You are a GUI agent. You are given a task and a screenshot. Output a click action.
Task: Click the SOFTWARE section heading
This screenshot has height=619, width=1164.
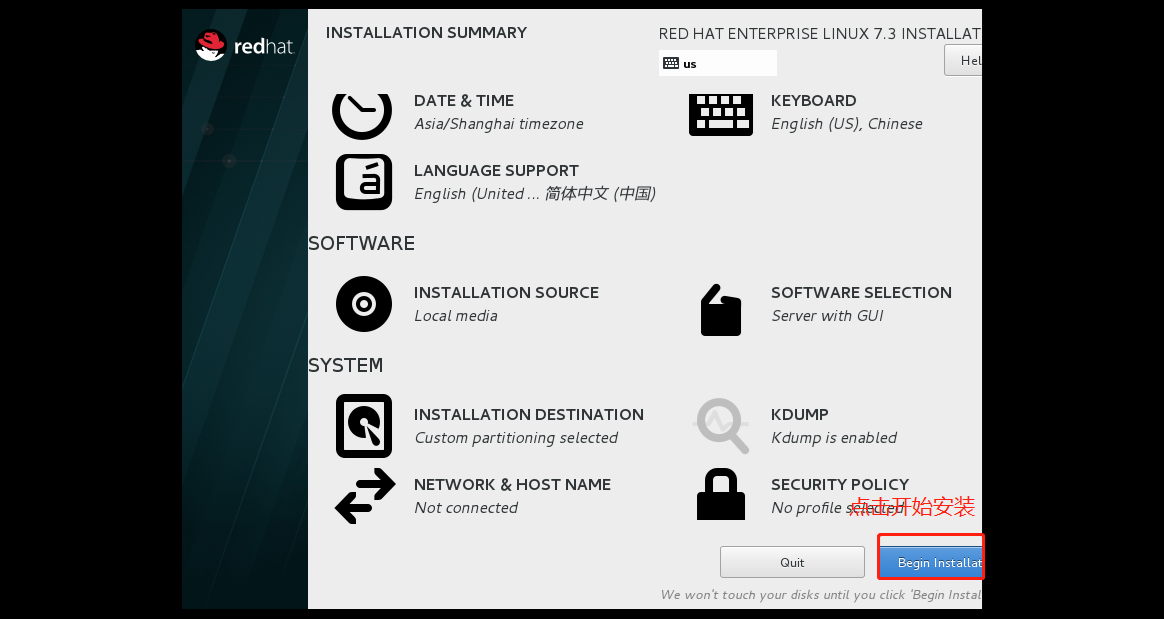362,243
